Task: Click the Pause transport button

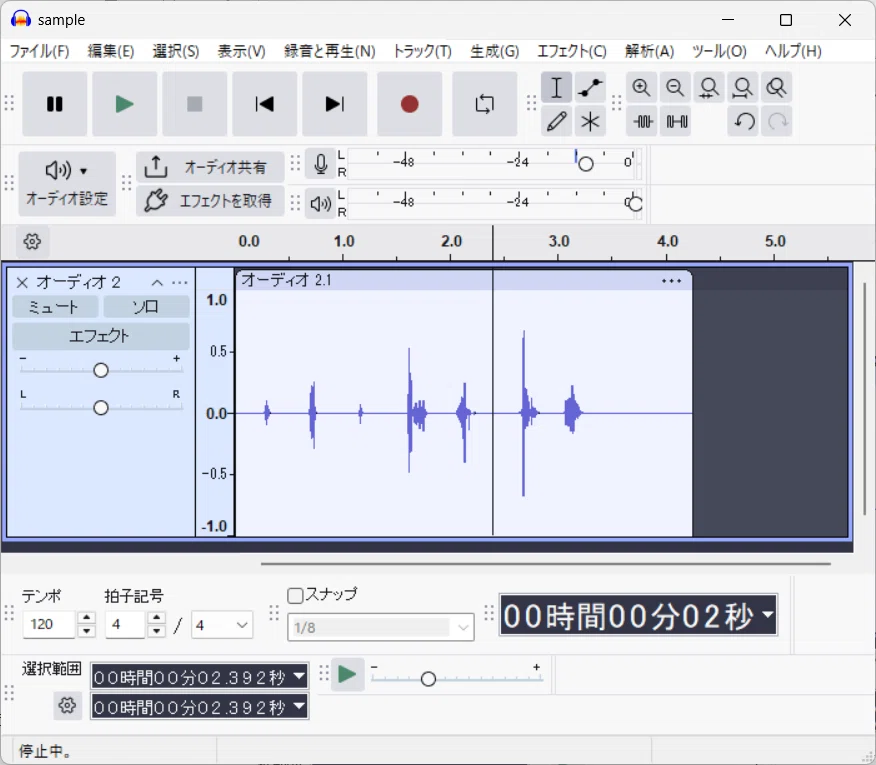Action: point(55,104)
